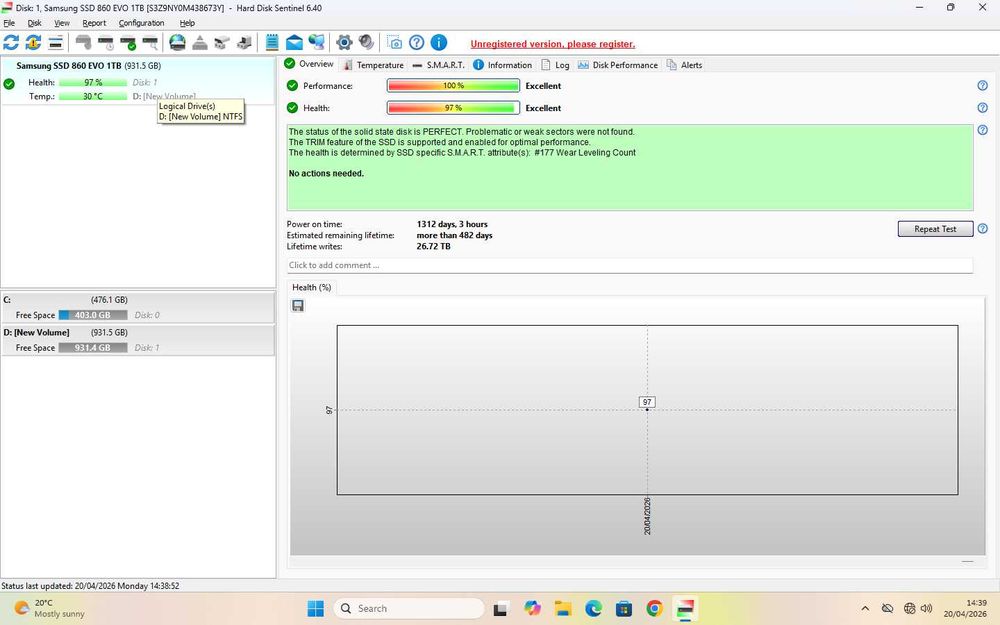1000x625 pixels.
Task: Click the '1312 days, 3 hours' value
Action: pos(452,224)
